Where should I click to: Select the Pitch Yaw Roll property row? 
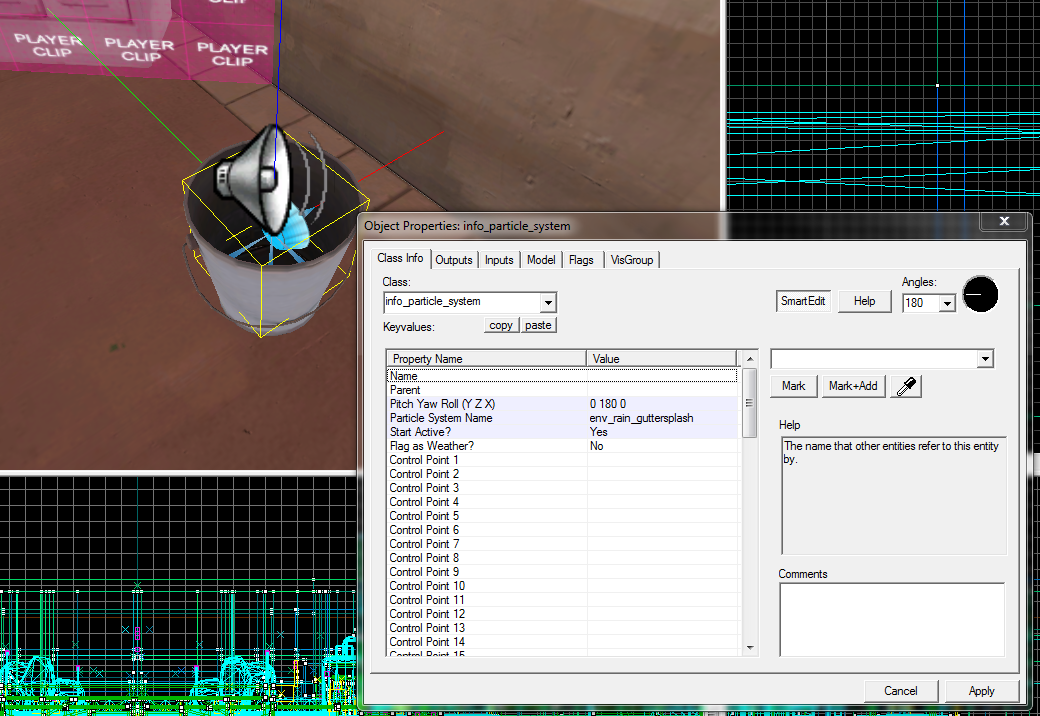click(562, 404)
